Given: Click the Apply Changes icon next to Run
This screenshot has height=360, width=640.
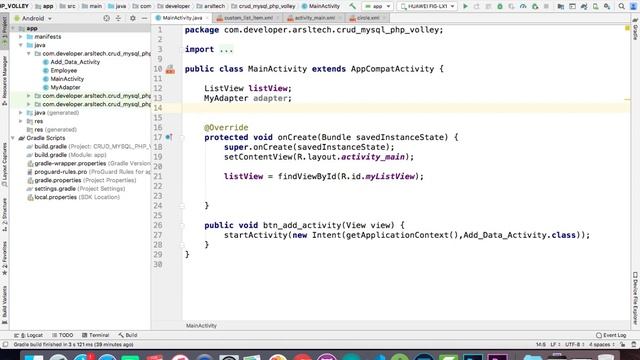Looking at the screenshot, I should pos(476,6).
